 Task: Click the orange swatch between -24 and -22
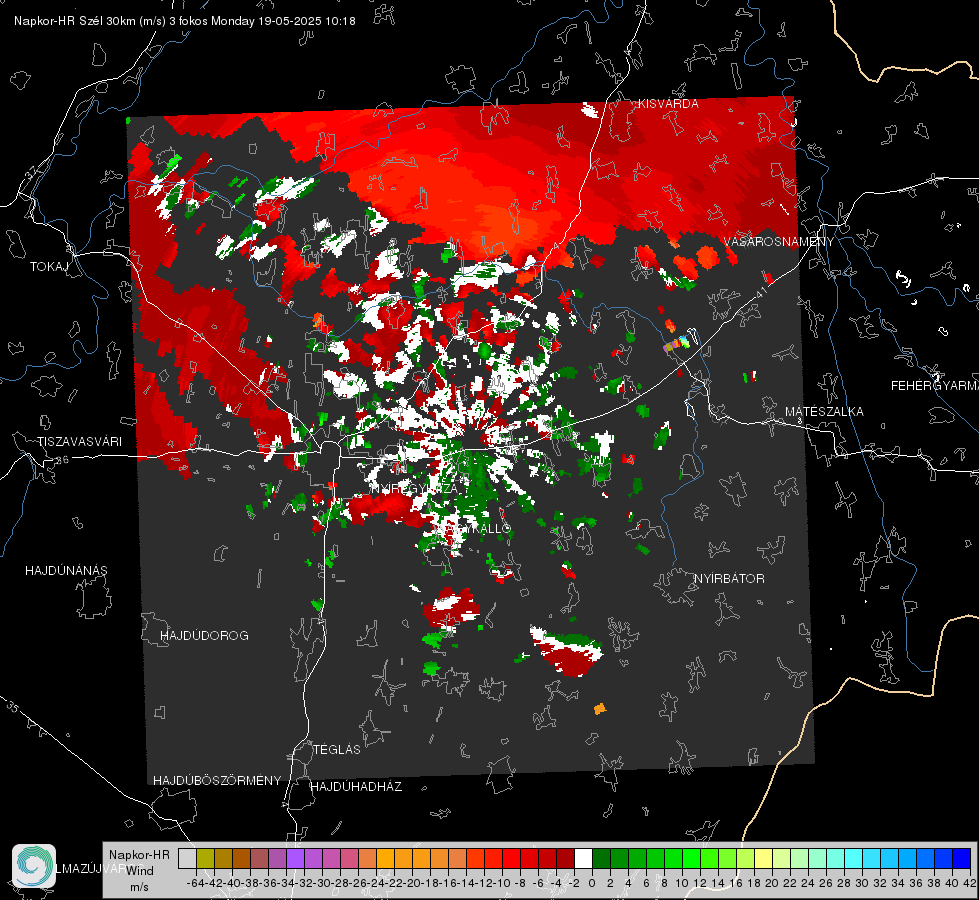[385, 858]
